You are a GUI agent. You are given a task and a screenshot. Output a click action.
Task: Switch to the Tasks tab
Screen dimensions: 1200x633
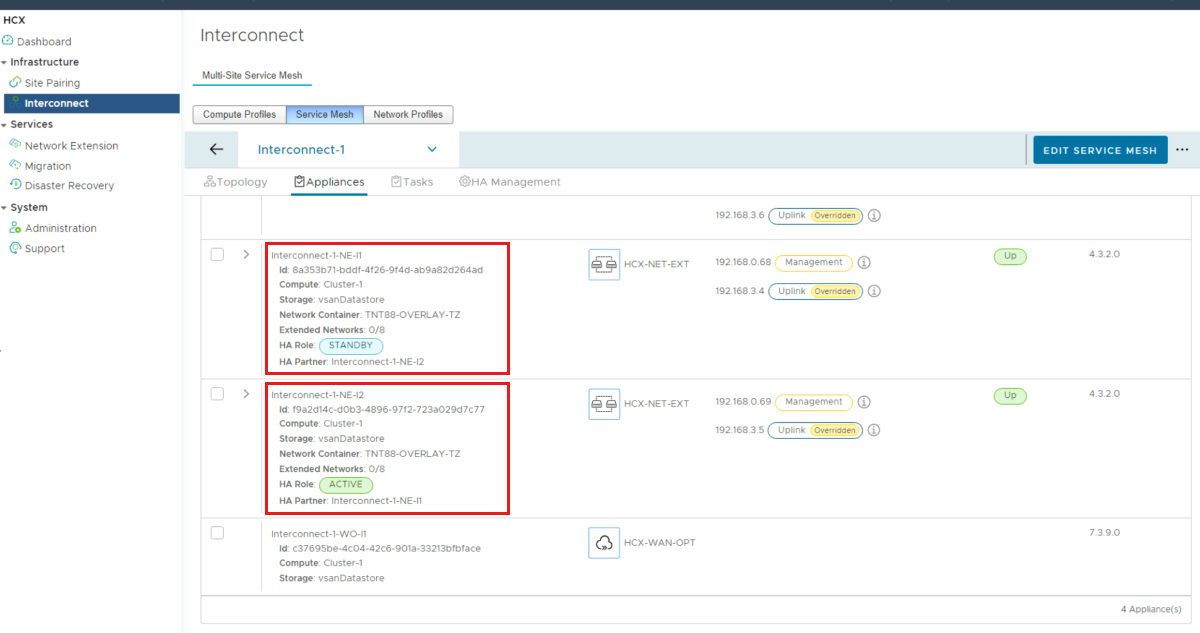(x=412, y=182)
